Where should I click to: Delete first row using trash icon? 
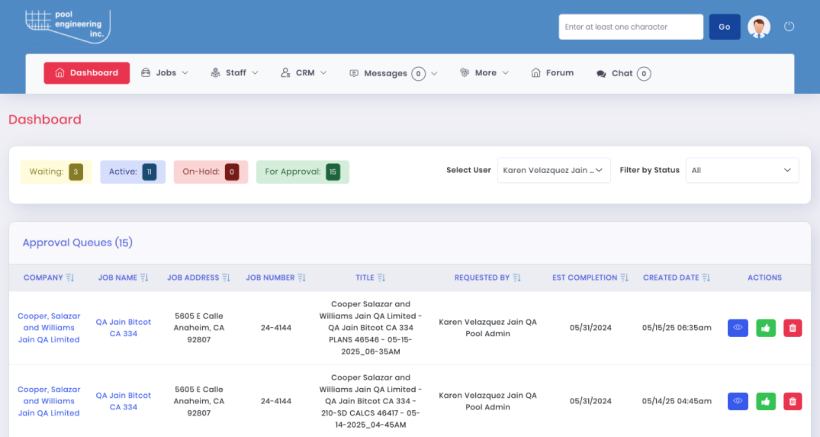coord(792,327)
